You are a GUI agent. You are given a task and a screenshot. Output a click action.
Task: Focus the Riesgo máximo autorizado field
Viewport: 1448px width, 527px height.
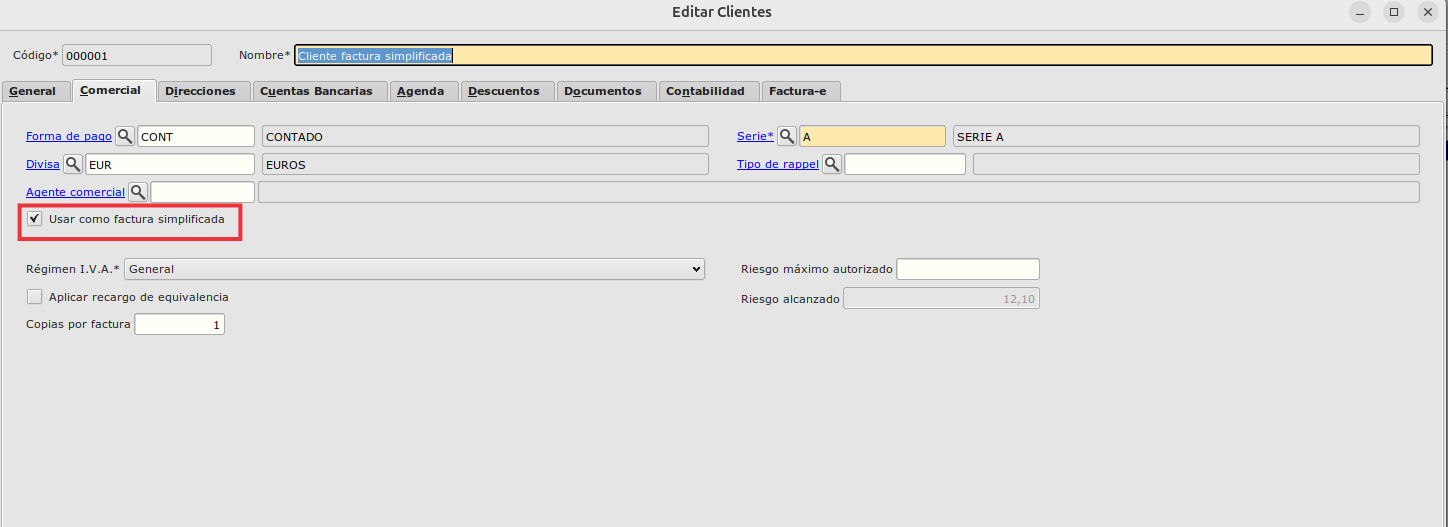click(967, 269)
